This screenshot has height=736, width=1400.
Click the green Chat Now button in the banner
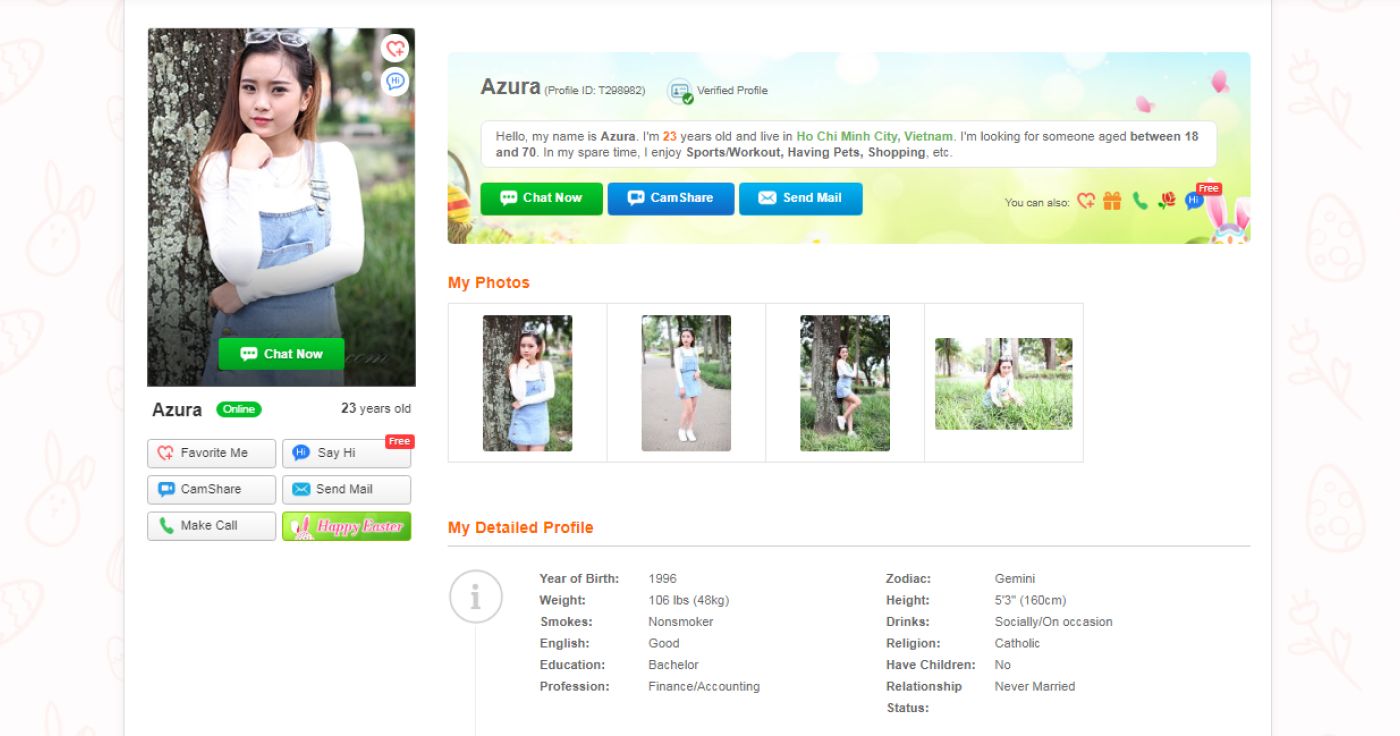(541, 198)
